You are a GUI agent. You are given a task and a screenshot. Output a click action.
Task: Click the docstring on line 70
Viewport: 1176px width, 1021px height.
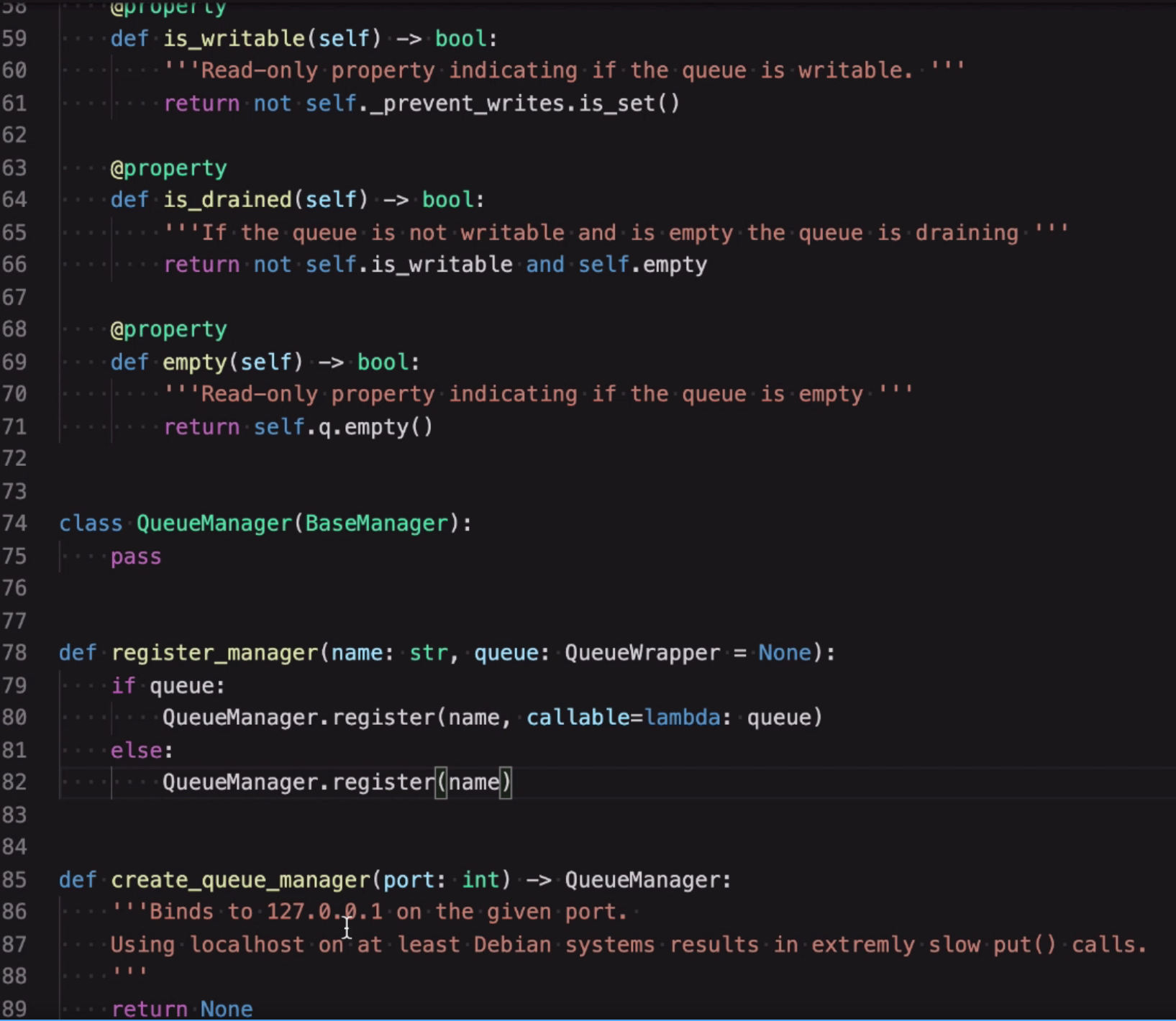[x=538, y=394]
